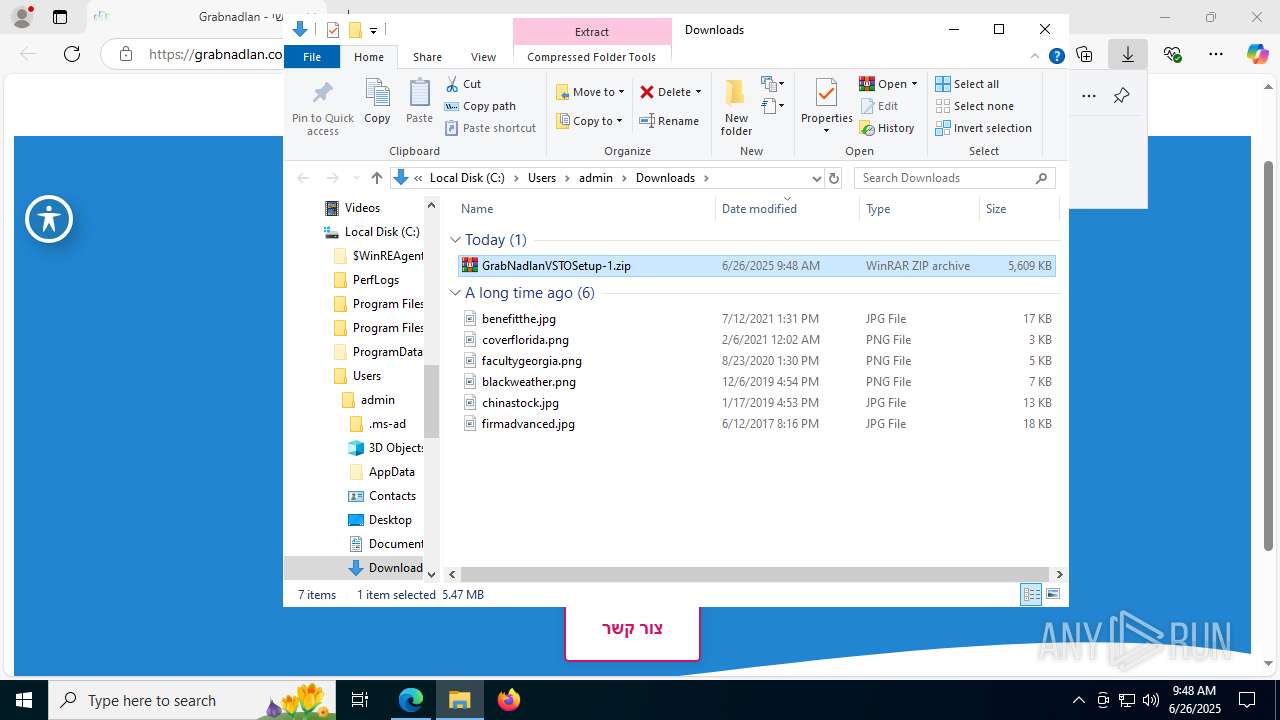
Task: Open Windows Start menu
Action: (24, 700)
